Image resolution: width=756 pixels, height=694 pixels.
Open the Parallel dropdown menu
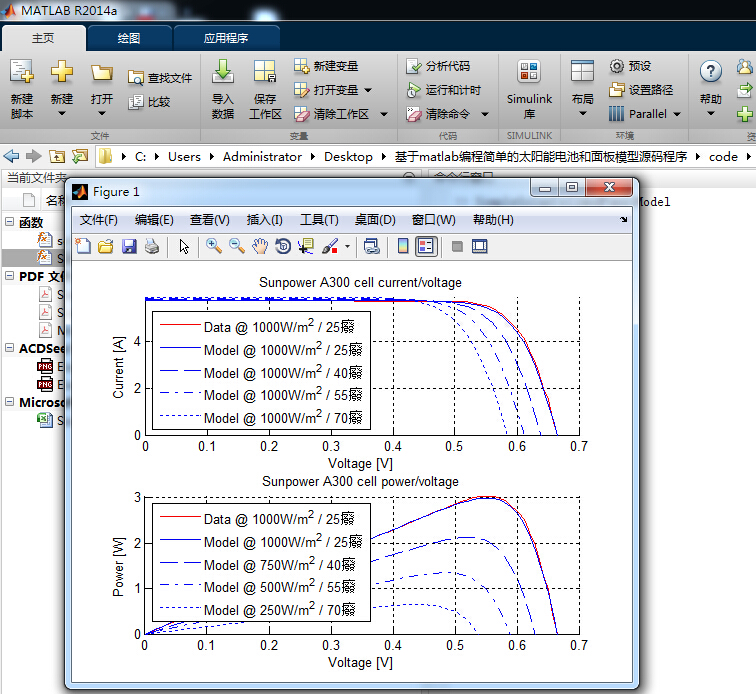(677, 114)
